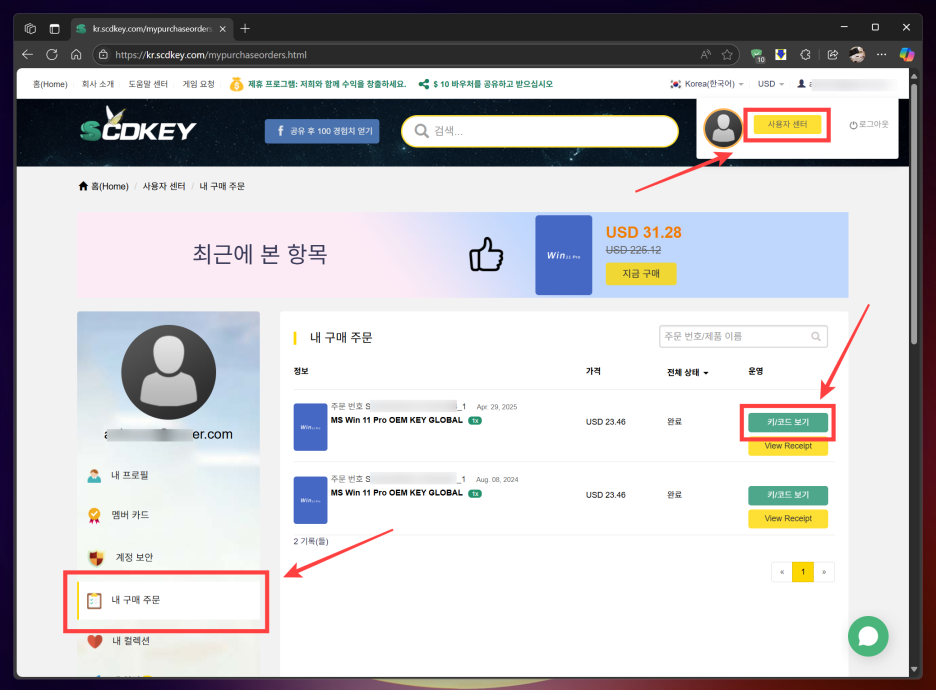Click the thumbs up icon in the banner
The width and height of the screenshot is (936, 690).
click(486, 254)
